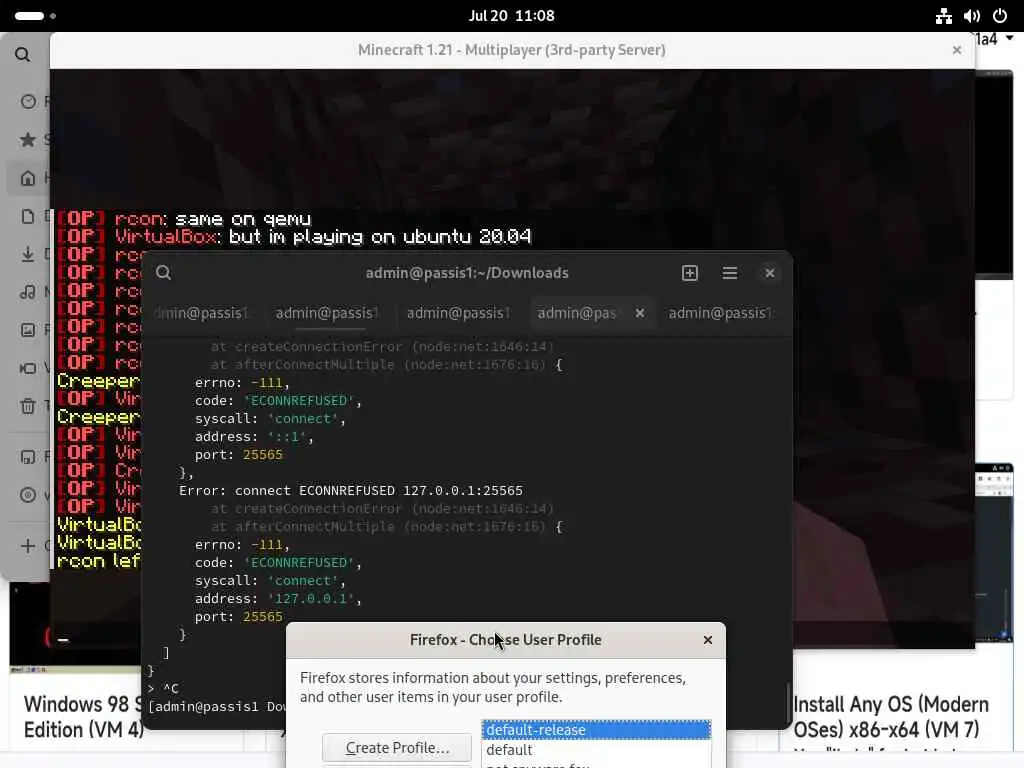The height and width of the screenshot is (768, 1024).
Task: Click the plus Other Locations icon in Files
Action: click(28, 546)
